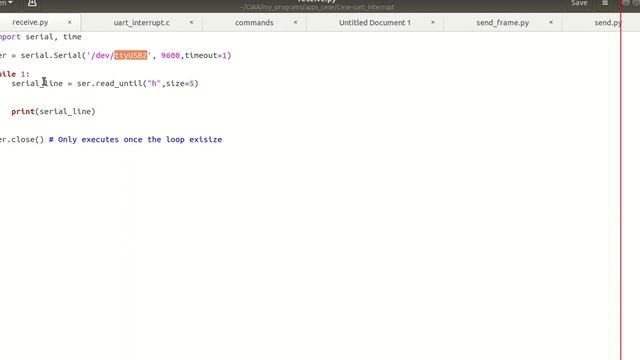Click the serial.Serial constructor text
The height and width of the screenshot is (360, 640).
[51, 55]
